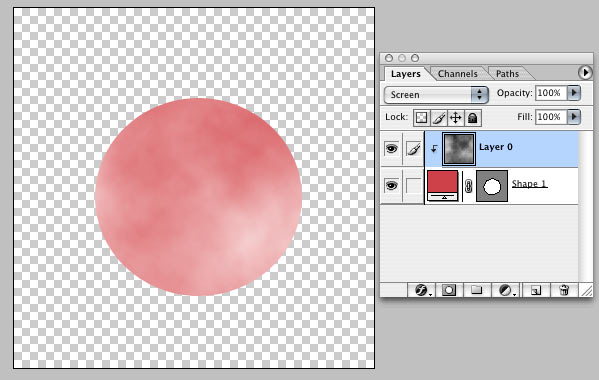Click the Layer 0 layer name
The height and width of the screenshot is (380, 599).
(496, 147)
